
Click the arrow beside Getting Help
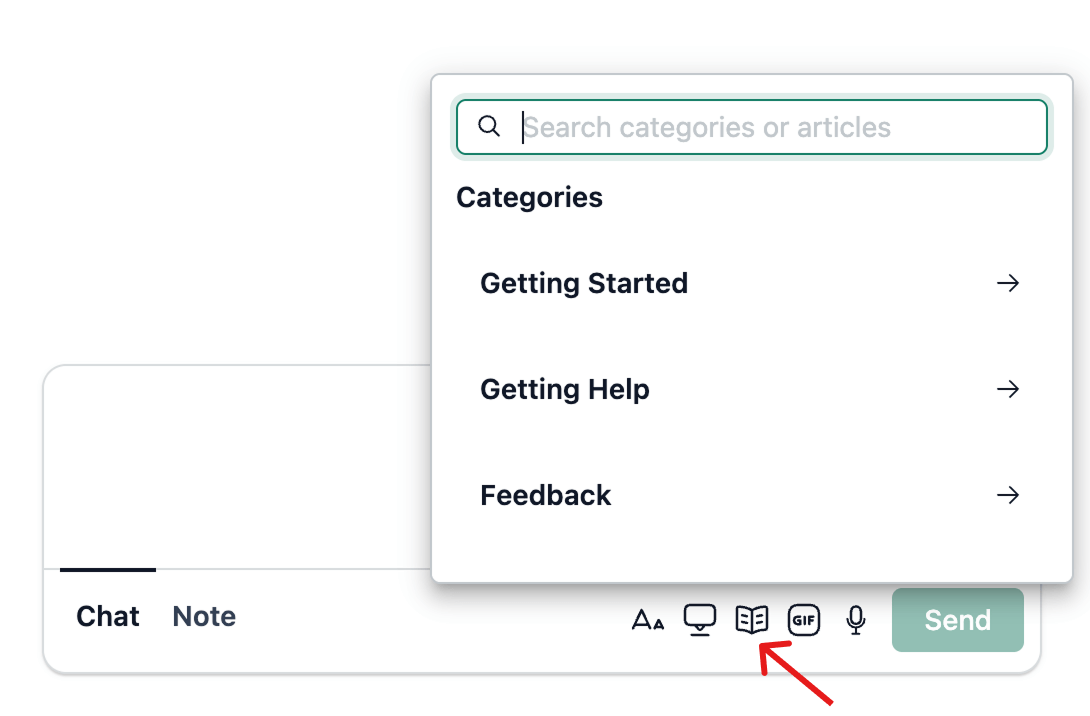pyautogui.click(x=1008, y=389)
